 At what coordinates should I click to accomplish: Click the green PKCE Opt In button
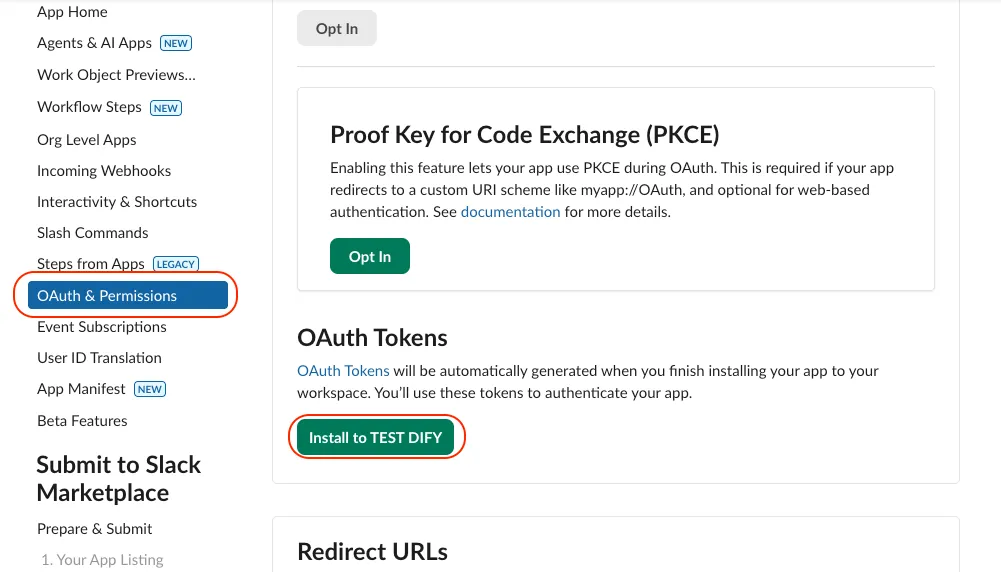coord(369,257)
